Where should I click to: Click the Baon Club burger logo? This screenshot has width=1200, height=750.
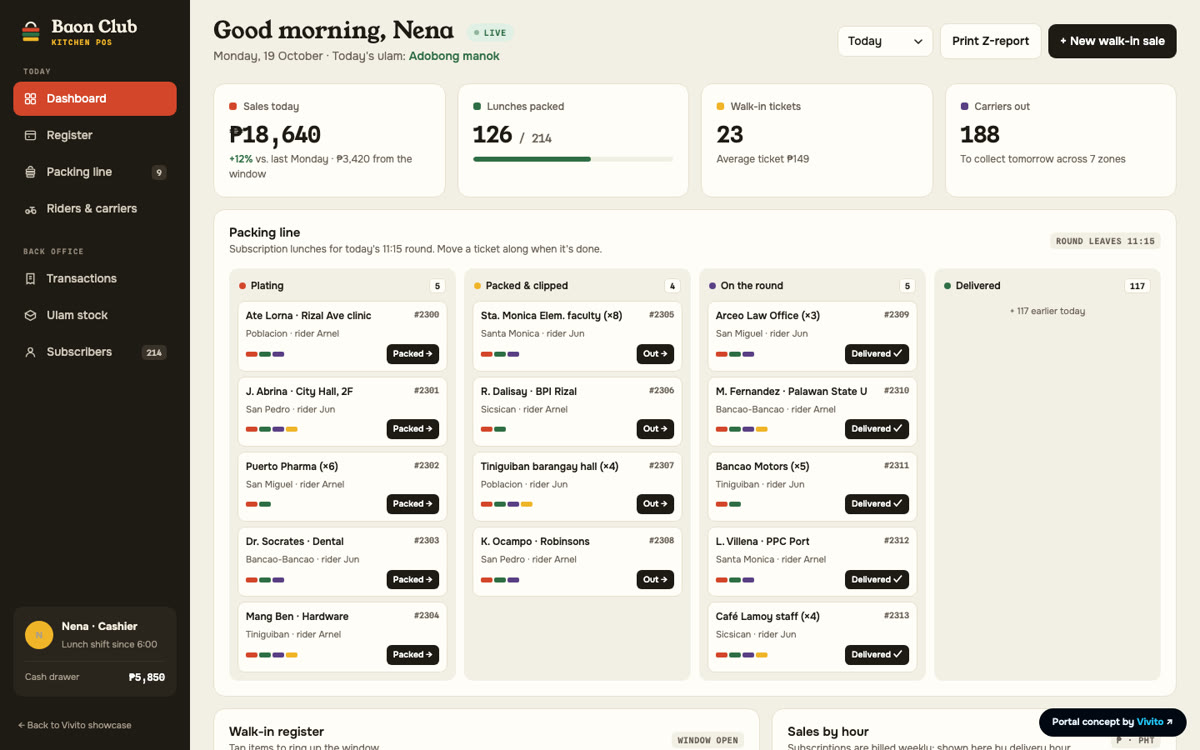point(31,32)
